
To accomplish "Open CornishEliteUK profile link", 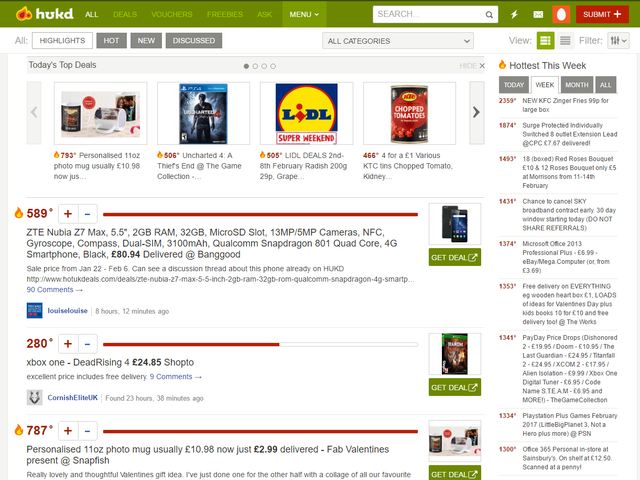I will 73,398.
